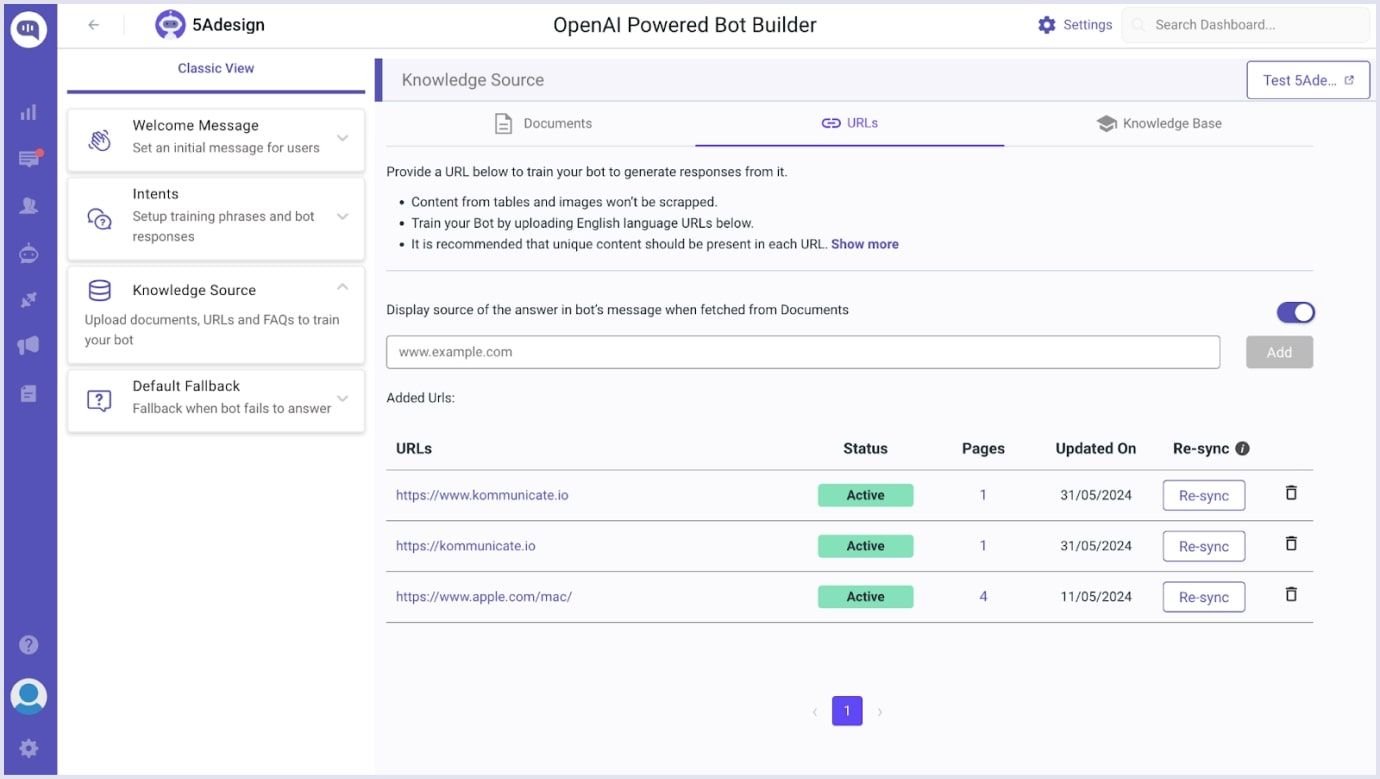Click the Pages column header
Screen dimensions: 1380x779
click(x=983, y=449)
